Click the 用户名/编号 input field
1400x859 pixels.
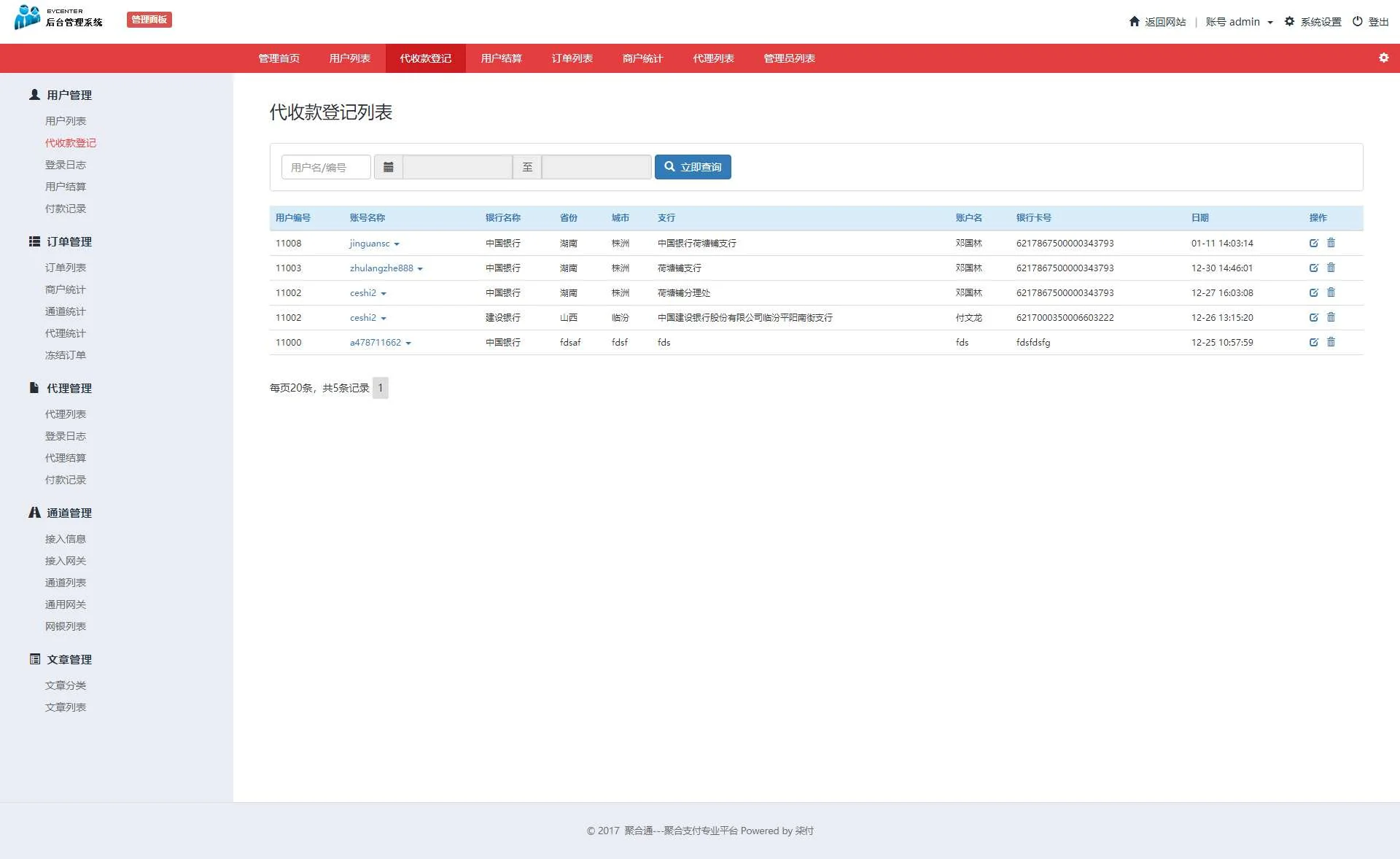(x=326, y=167)
